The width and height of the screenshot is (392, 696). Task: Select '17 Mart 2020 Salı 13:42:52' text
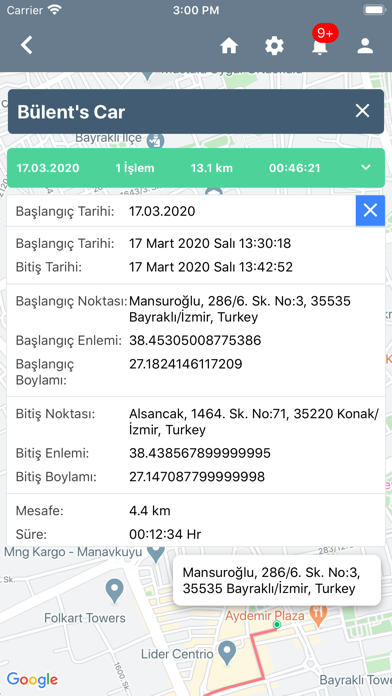(211, 267)
